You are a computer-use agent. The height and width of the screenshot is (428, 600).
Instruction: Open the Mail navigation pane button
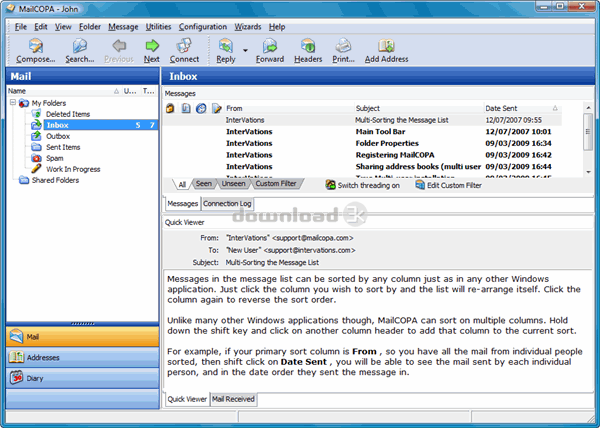click(x=83, y=337)
